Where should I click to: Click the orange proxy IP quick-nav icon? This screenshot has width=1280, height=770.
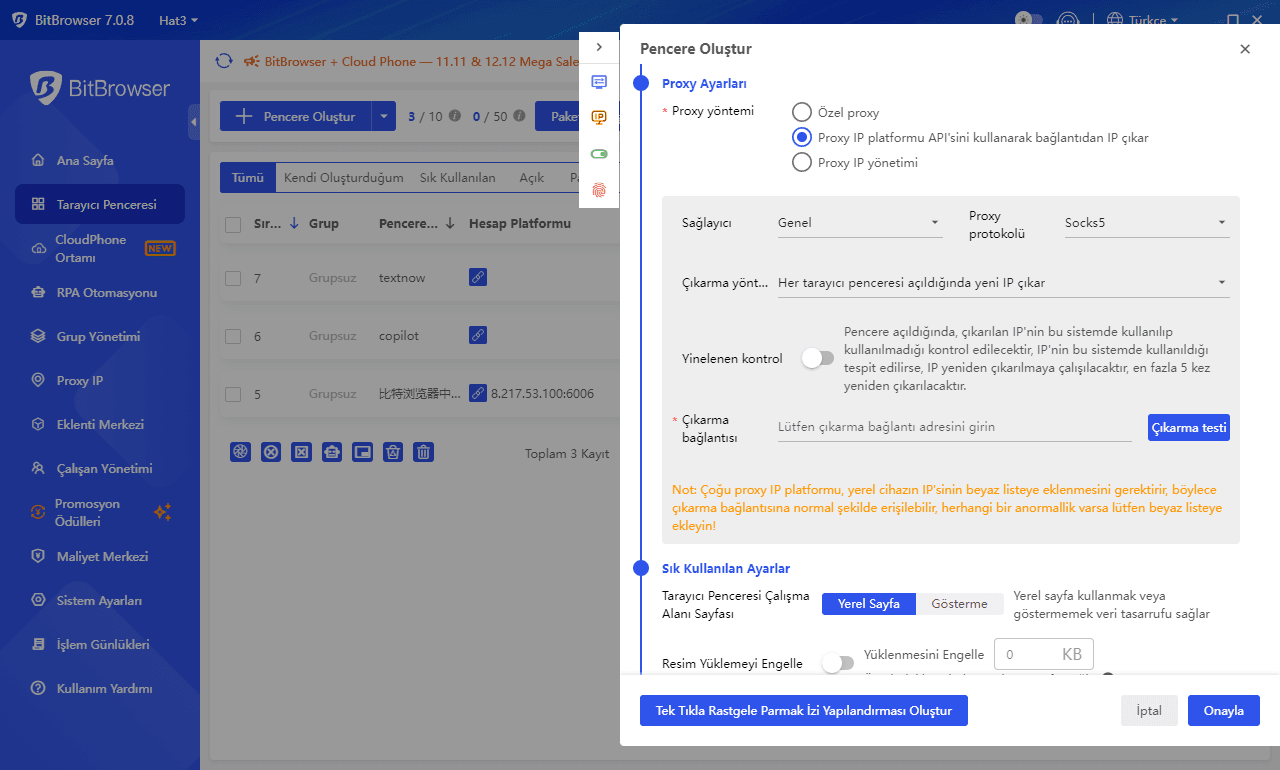pyautogui.click(x=599, y=118)
